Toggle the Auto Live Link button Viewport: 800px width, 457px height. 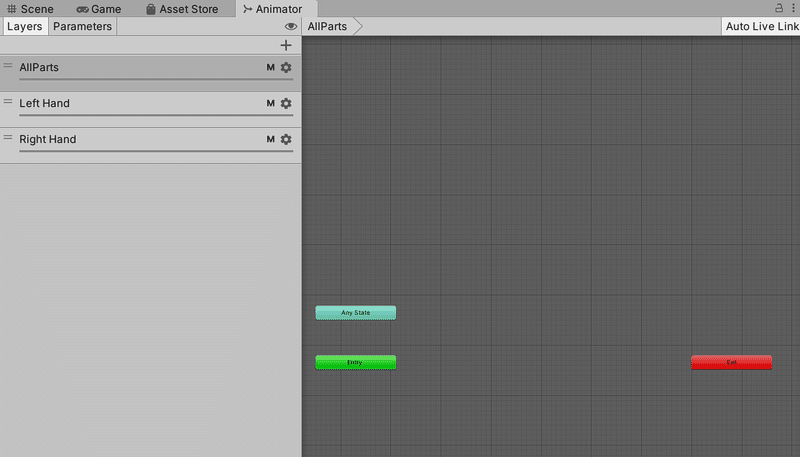click(x=762, y=27)
